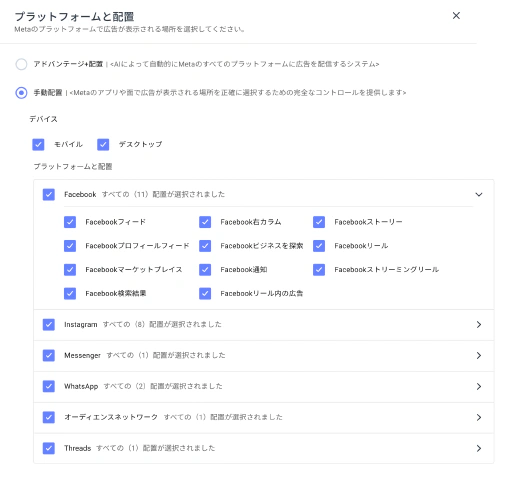Collapse the Facebook placements section

[479, 195]
